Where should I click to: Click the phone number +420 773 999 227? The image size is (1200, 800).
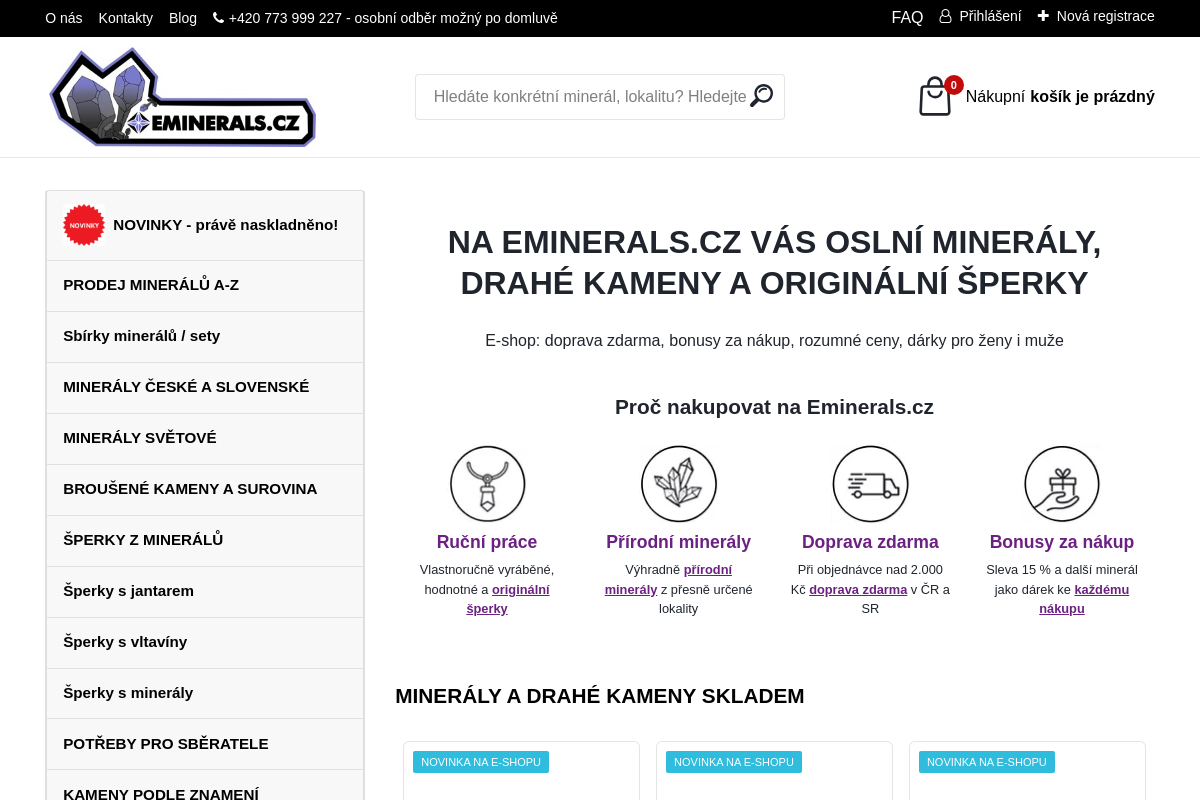285,18
